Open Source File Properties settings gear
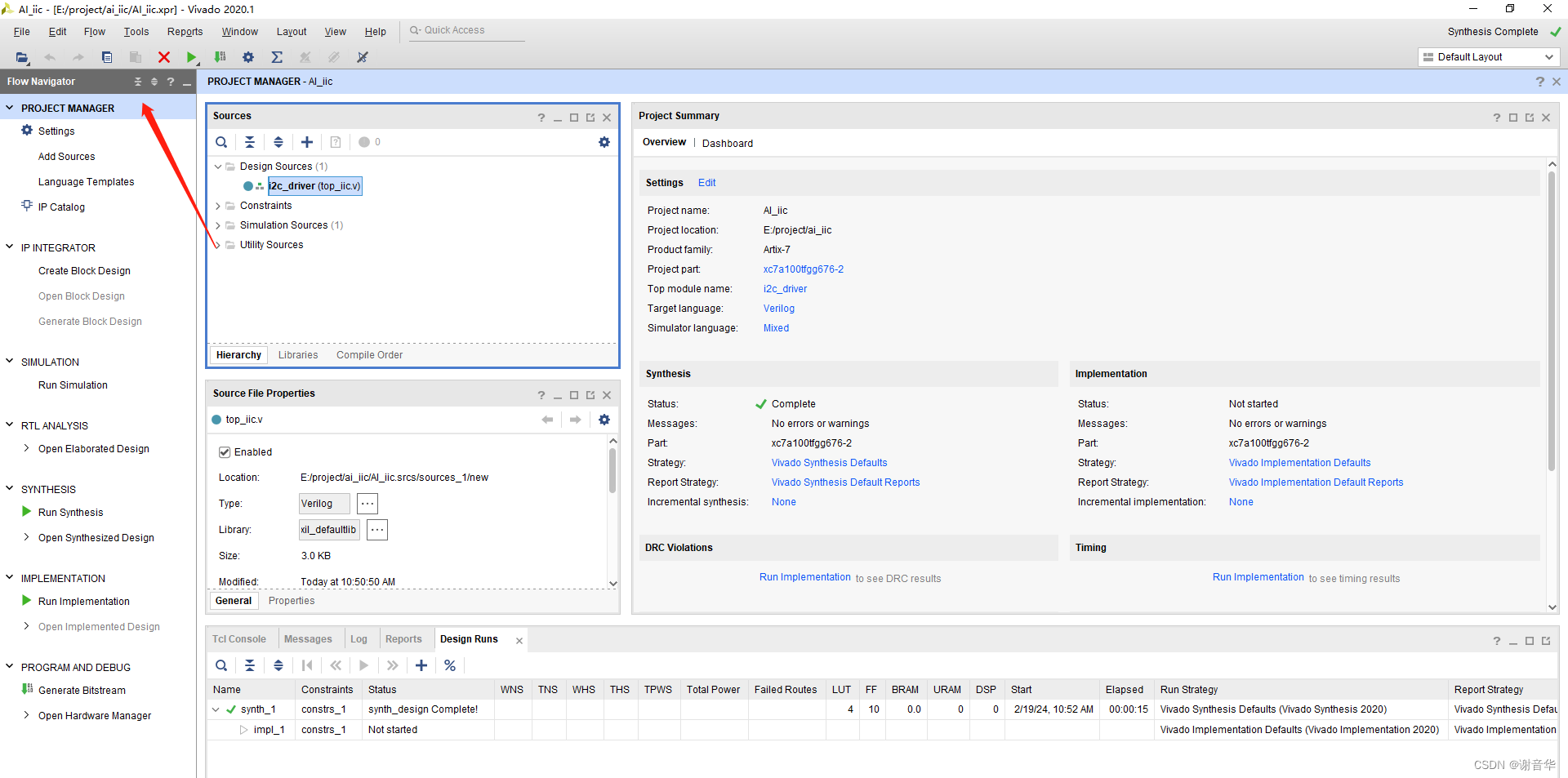1568x778 pixels. 604,420
